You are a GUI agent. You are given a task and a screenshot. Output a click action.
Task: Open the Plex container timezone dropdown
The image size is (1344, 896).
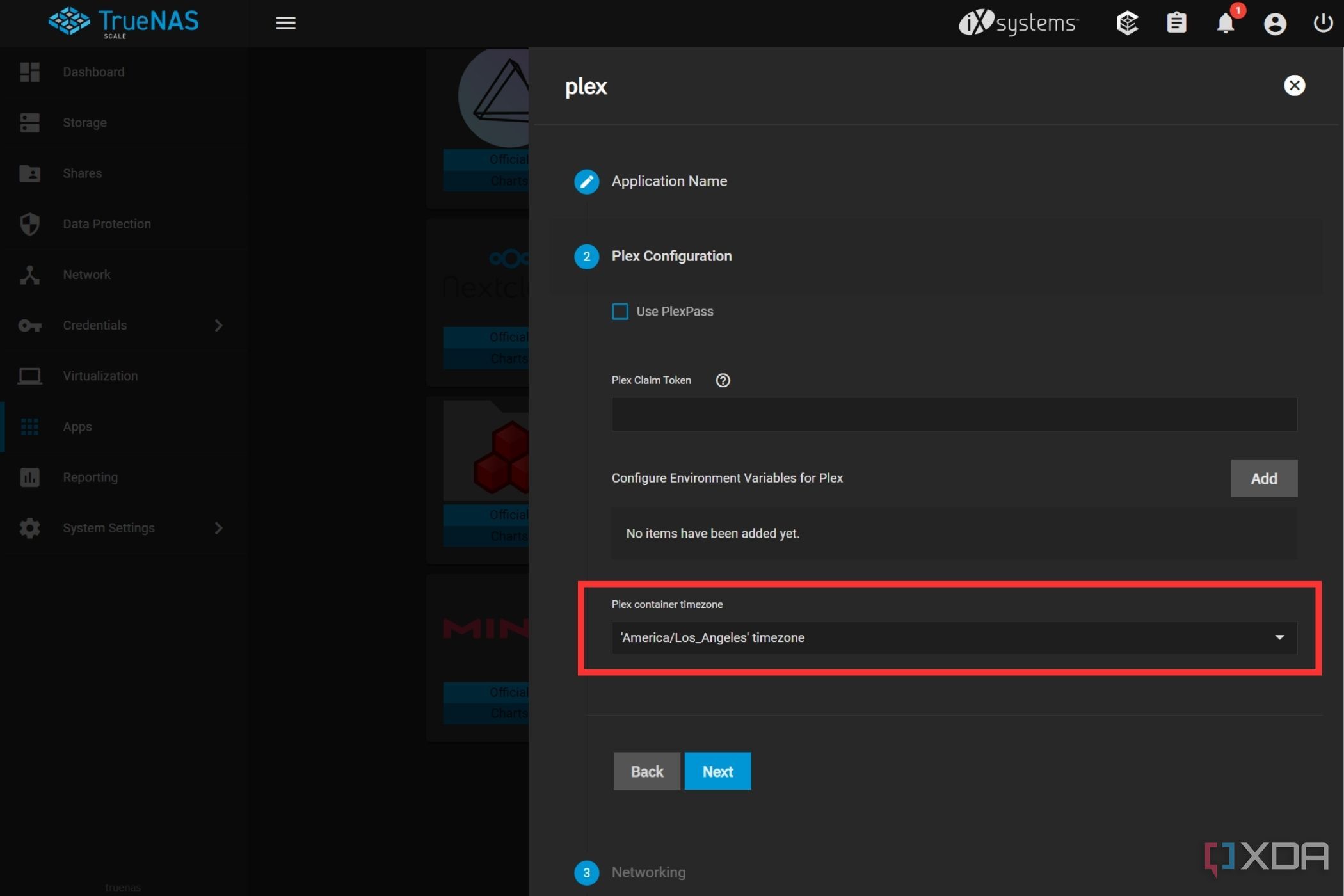[x=954, y=637]
